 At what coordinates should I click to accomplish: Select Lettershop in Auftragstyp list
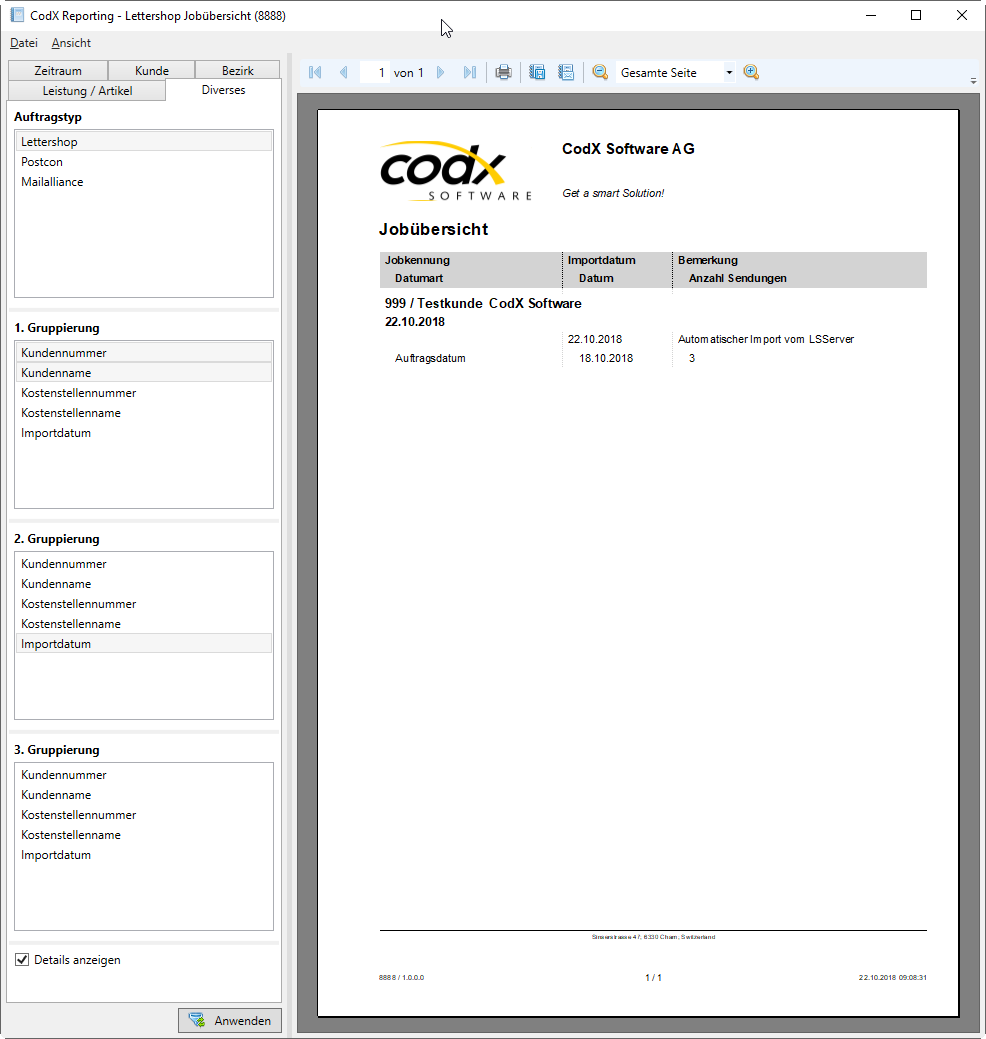[x=144, y=142]
